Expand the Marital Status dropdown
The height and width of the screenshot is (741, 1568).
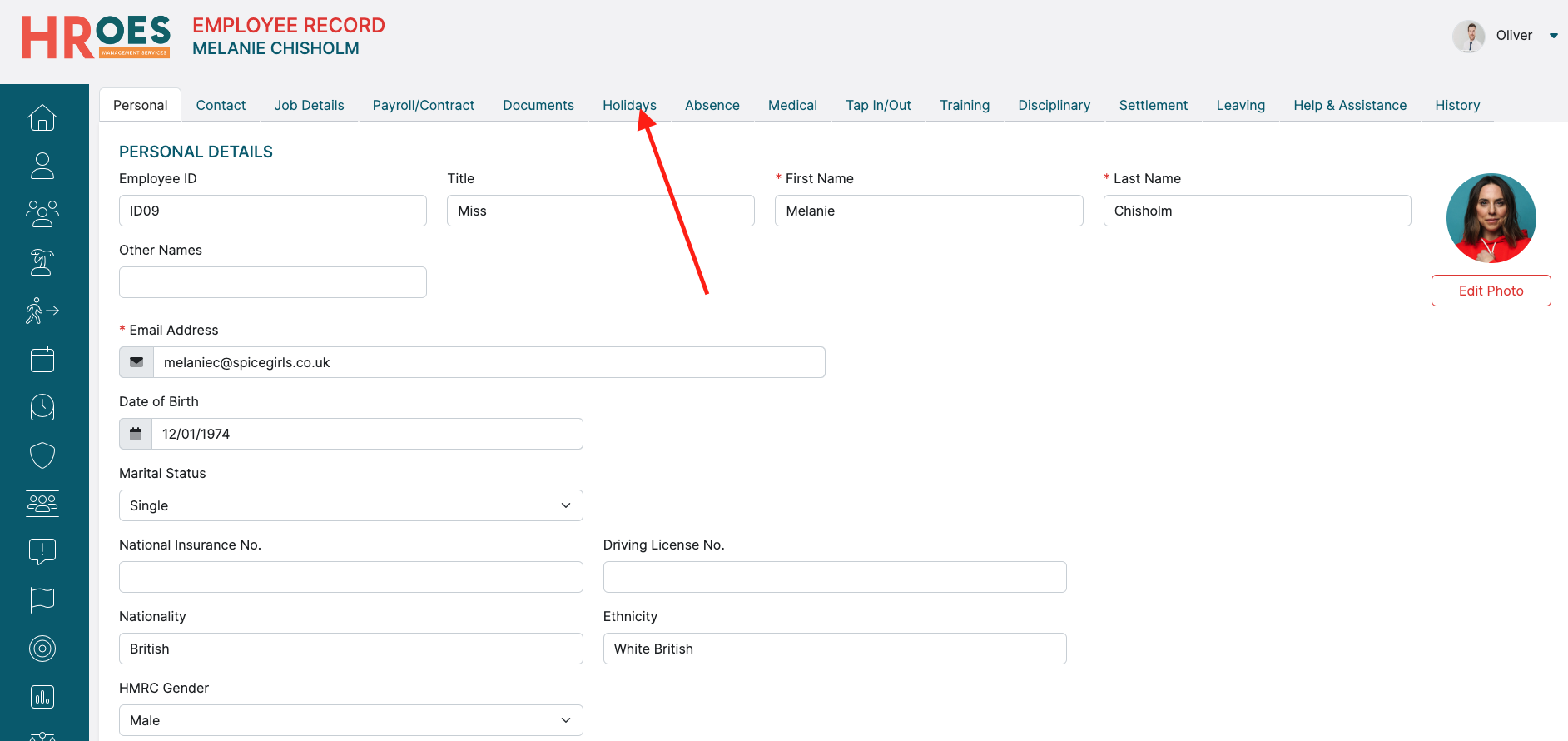(x=350, y=505)
